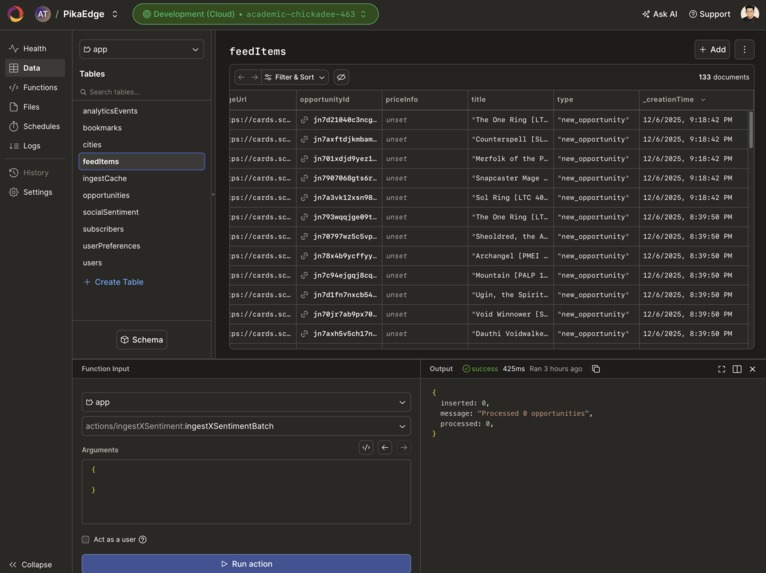Open link icon for jn7d21040c3ncg opportunity
Screen dimensions: 766x573
(304, 120)
